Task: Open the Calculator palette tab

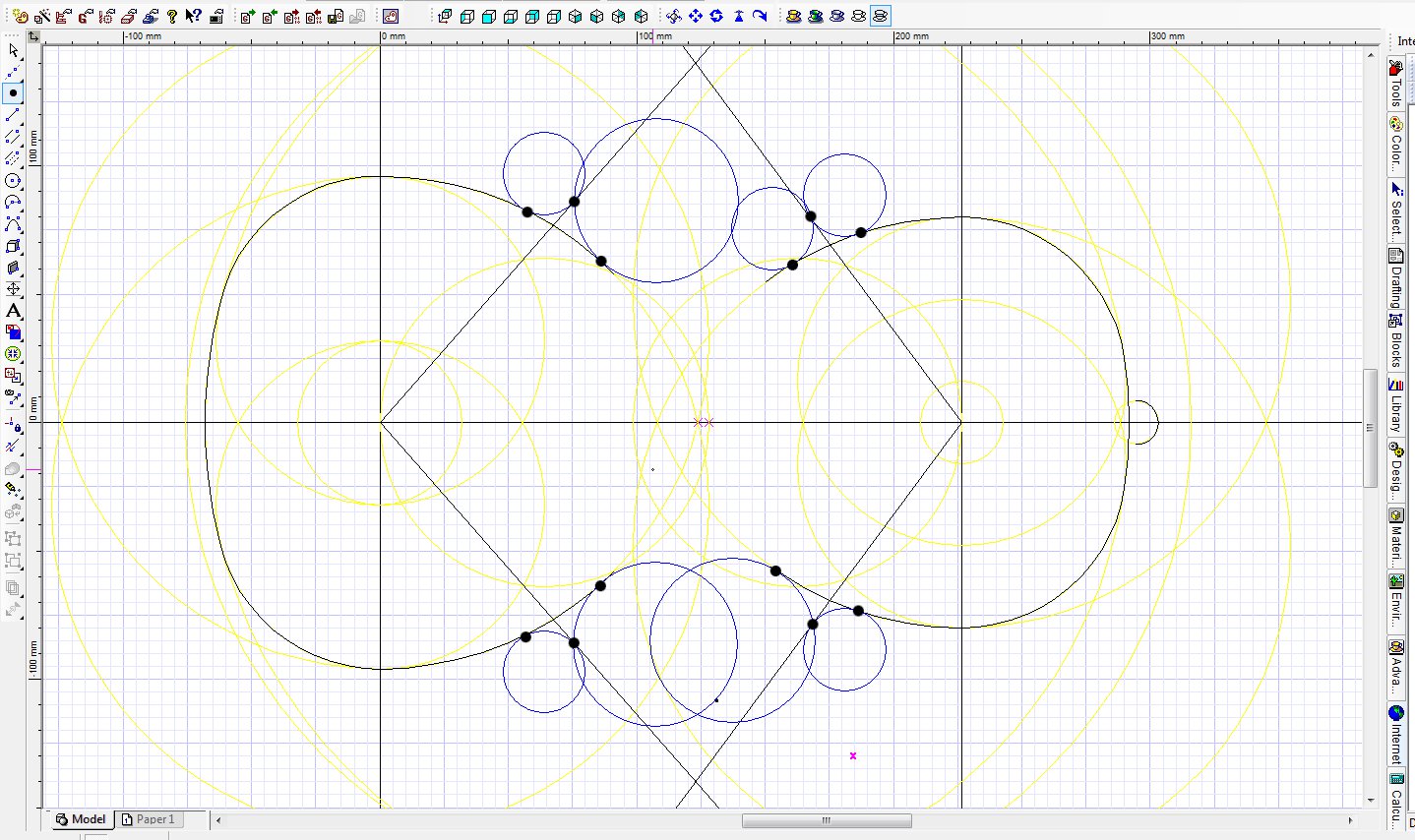Action: tap(1396, 799)
